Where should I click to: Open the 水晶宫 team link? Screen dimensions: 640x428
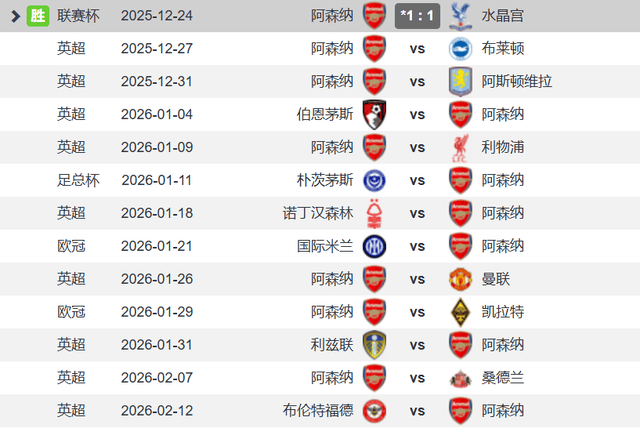point(502,16)
